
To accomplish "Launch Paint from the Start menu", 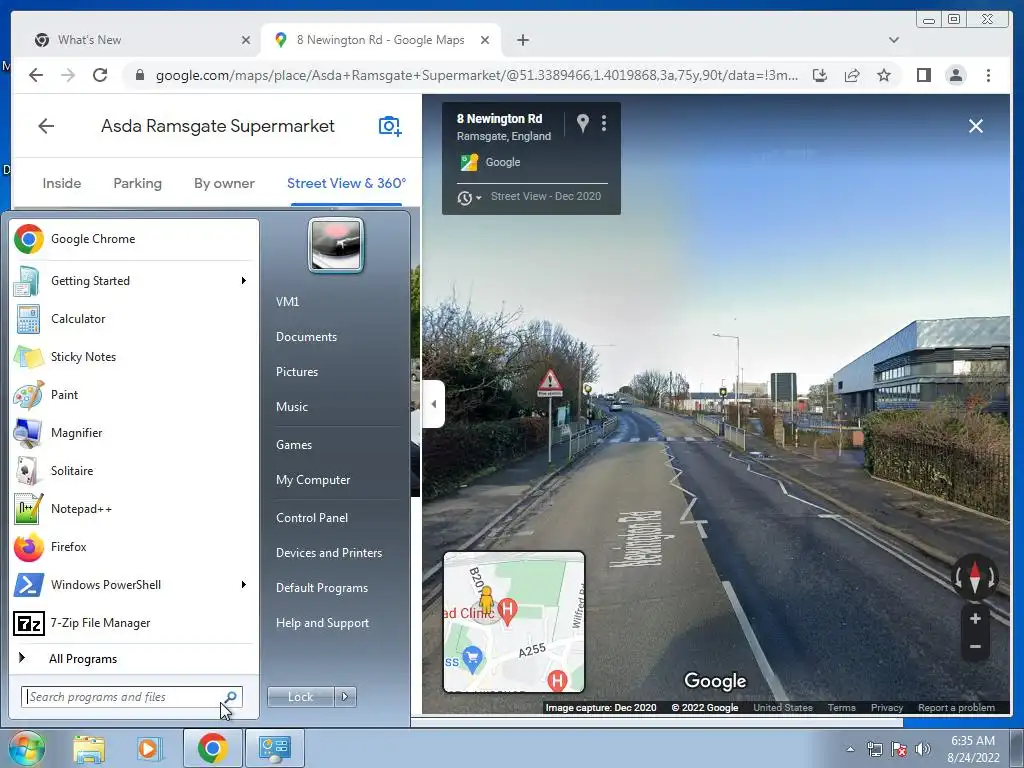I will pyautogui.click(x=134, y=394).
